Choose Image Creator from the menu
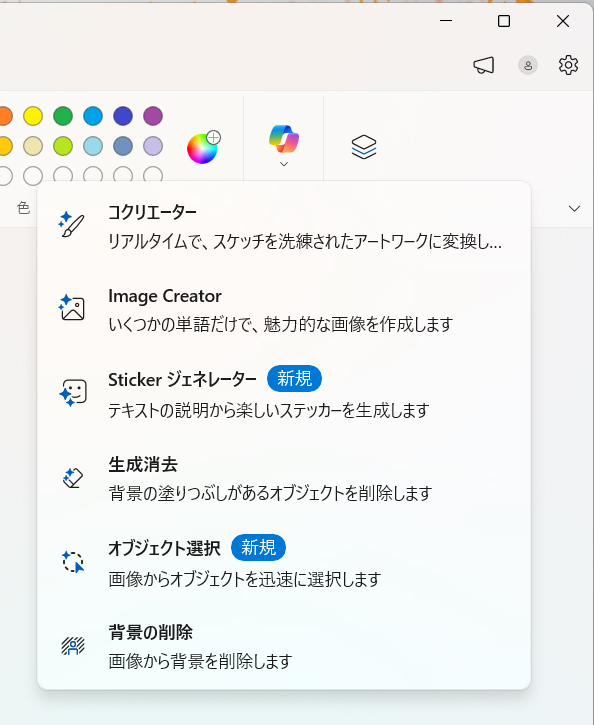The width and height of the screenshot is (594, 725). point(284,310)
